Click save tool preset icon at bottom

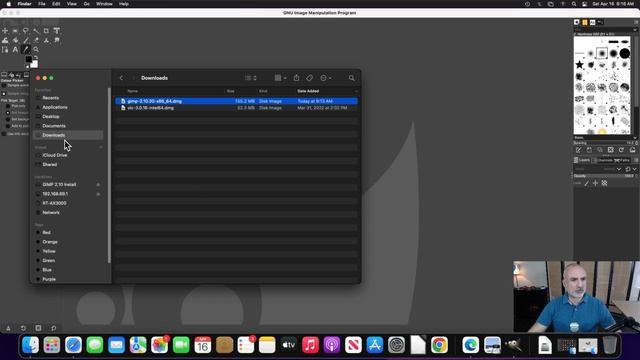(x=8, y=328)
